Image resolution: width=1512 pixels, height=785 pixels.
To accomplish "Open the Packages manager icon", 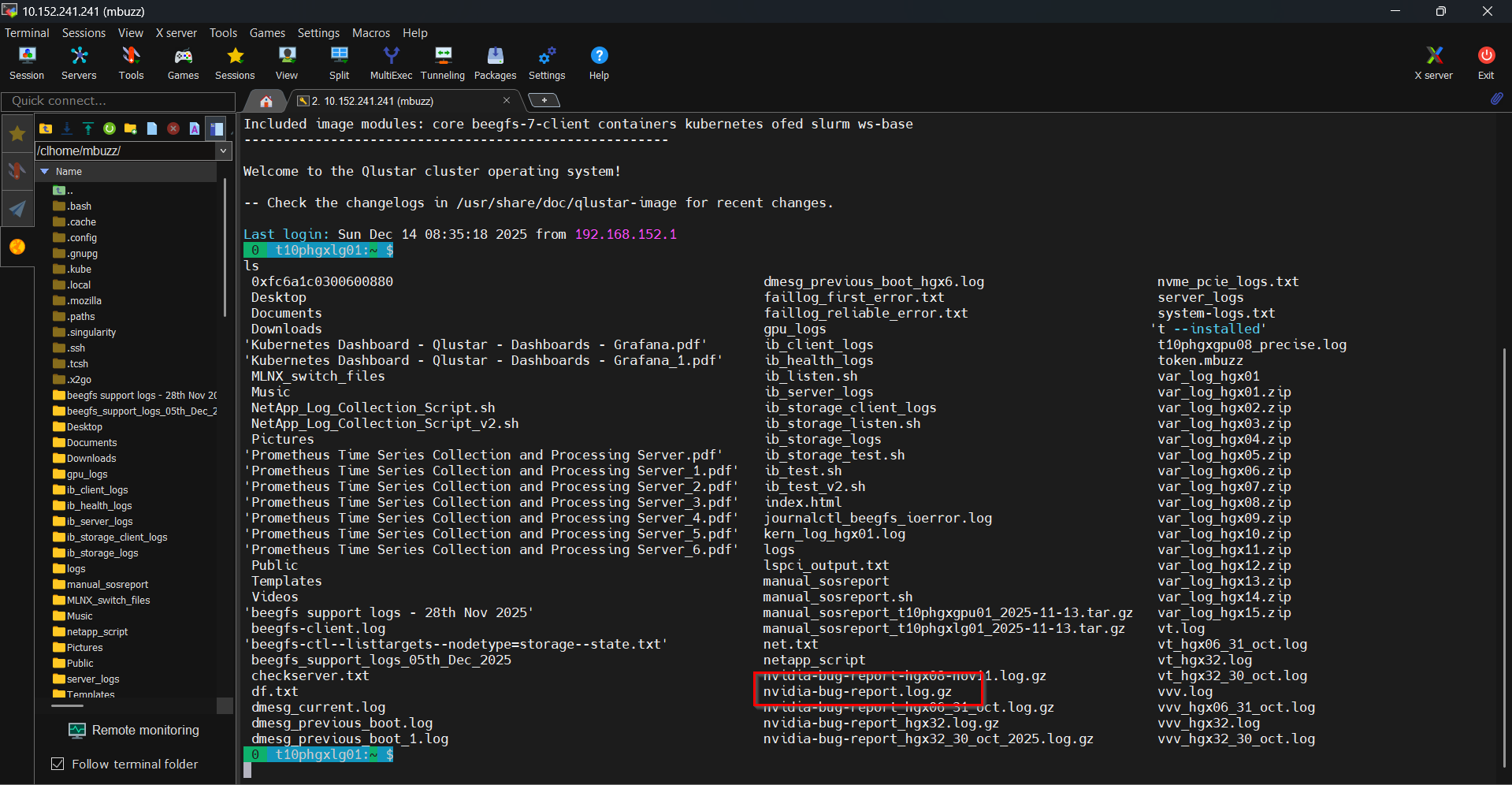I will 495,62.
